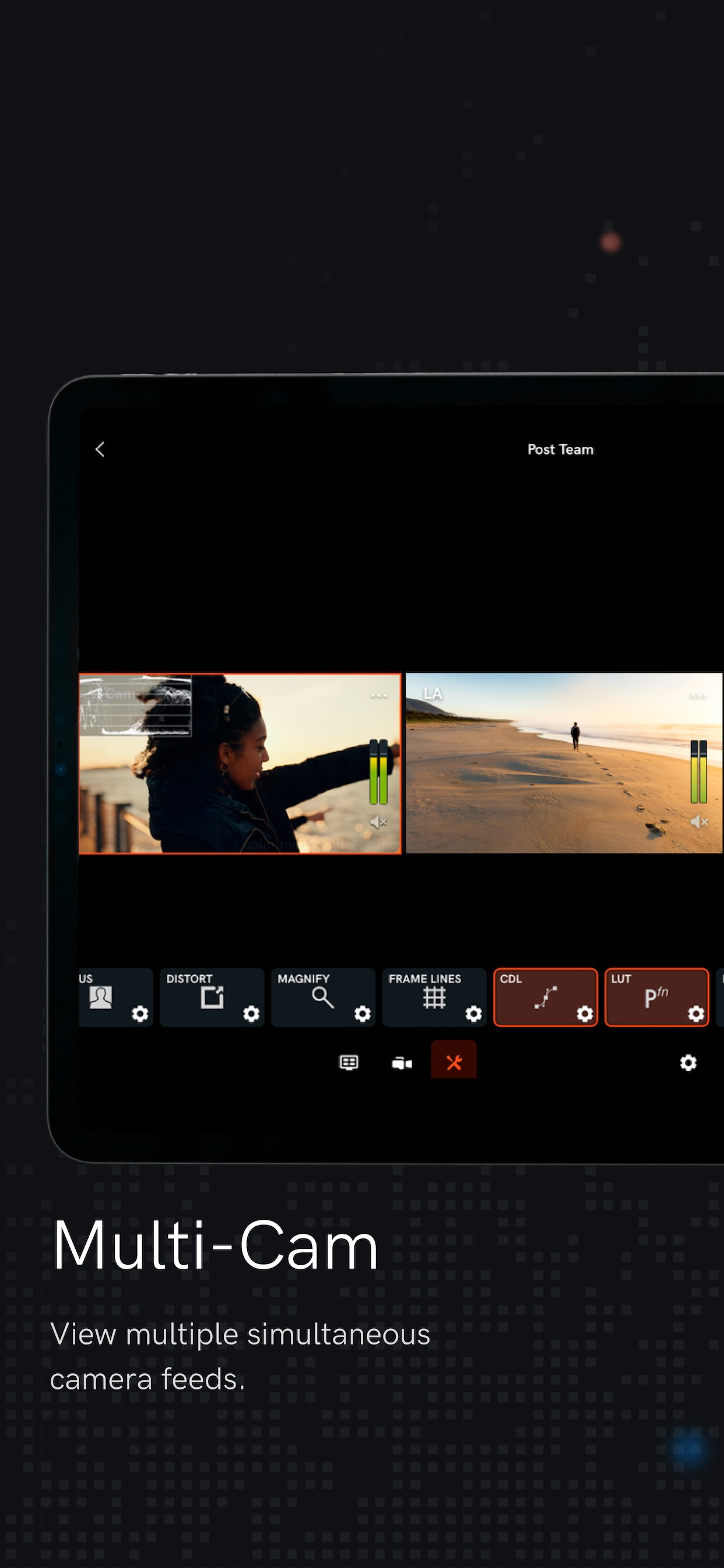Open main settings gear at bottom right

688,1063
